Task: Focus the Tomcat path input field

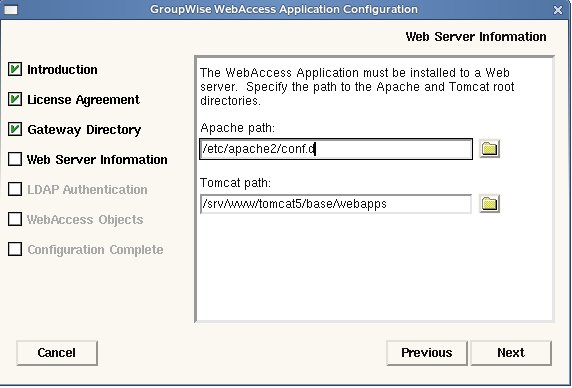Action: pos(336,203)
